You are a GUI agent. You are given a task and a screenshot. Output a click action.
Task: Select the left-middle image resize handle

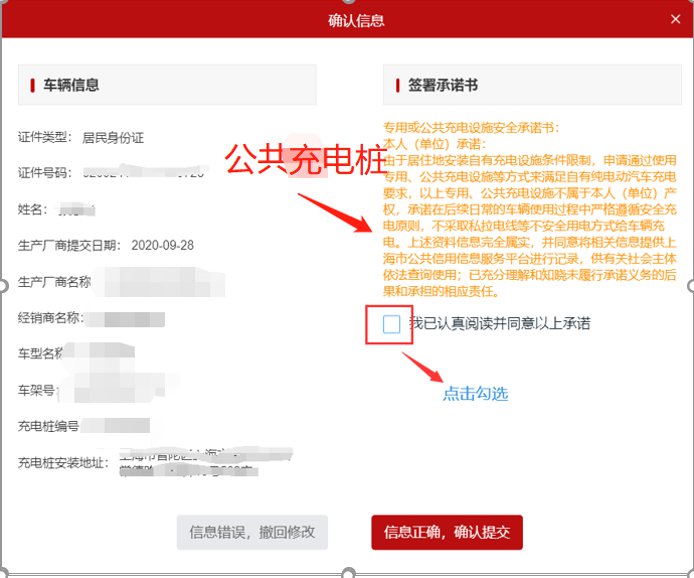(x=3, y=287)
